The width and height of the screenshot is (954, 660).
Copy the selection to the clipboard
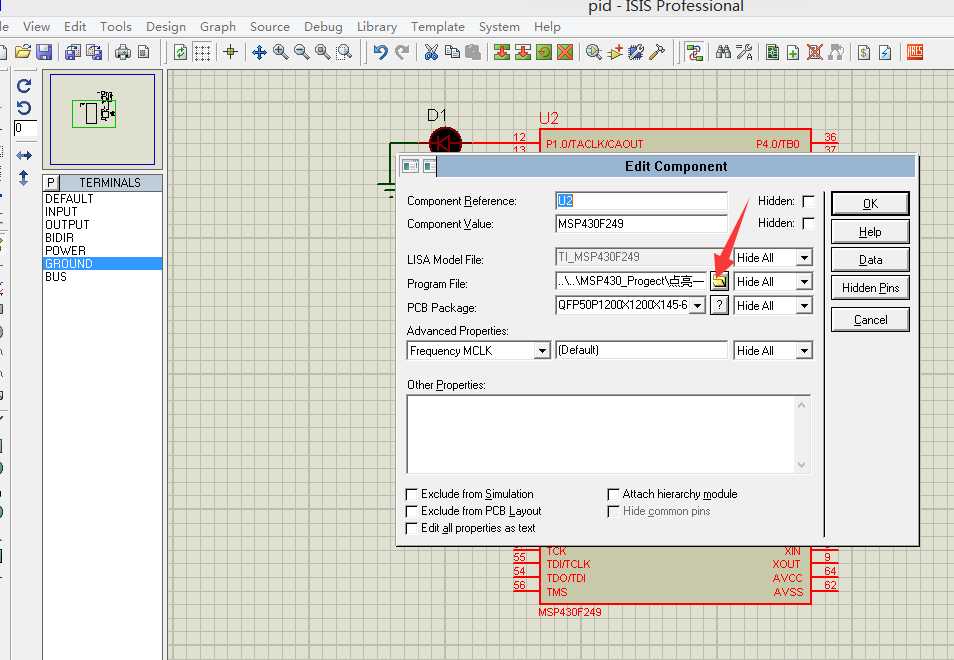pyautogui.click(x=452, y=52)
